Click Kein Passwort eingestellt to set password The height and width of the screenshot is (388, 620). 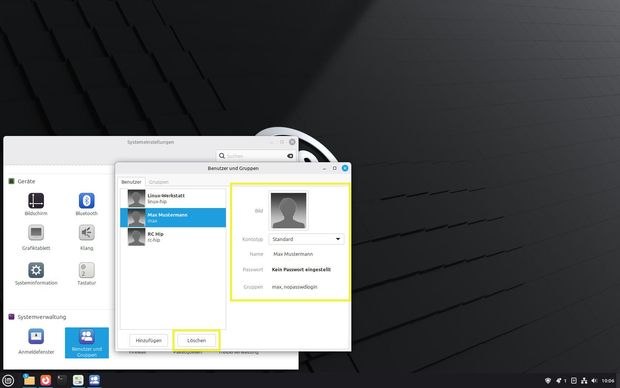pos(301,269)
